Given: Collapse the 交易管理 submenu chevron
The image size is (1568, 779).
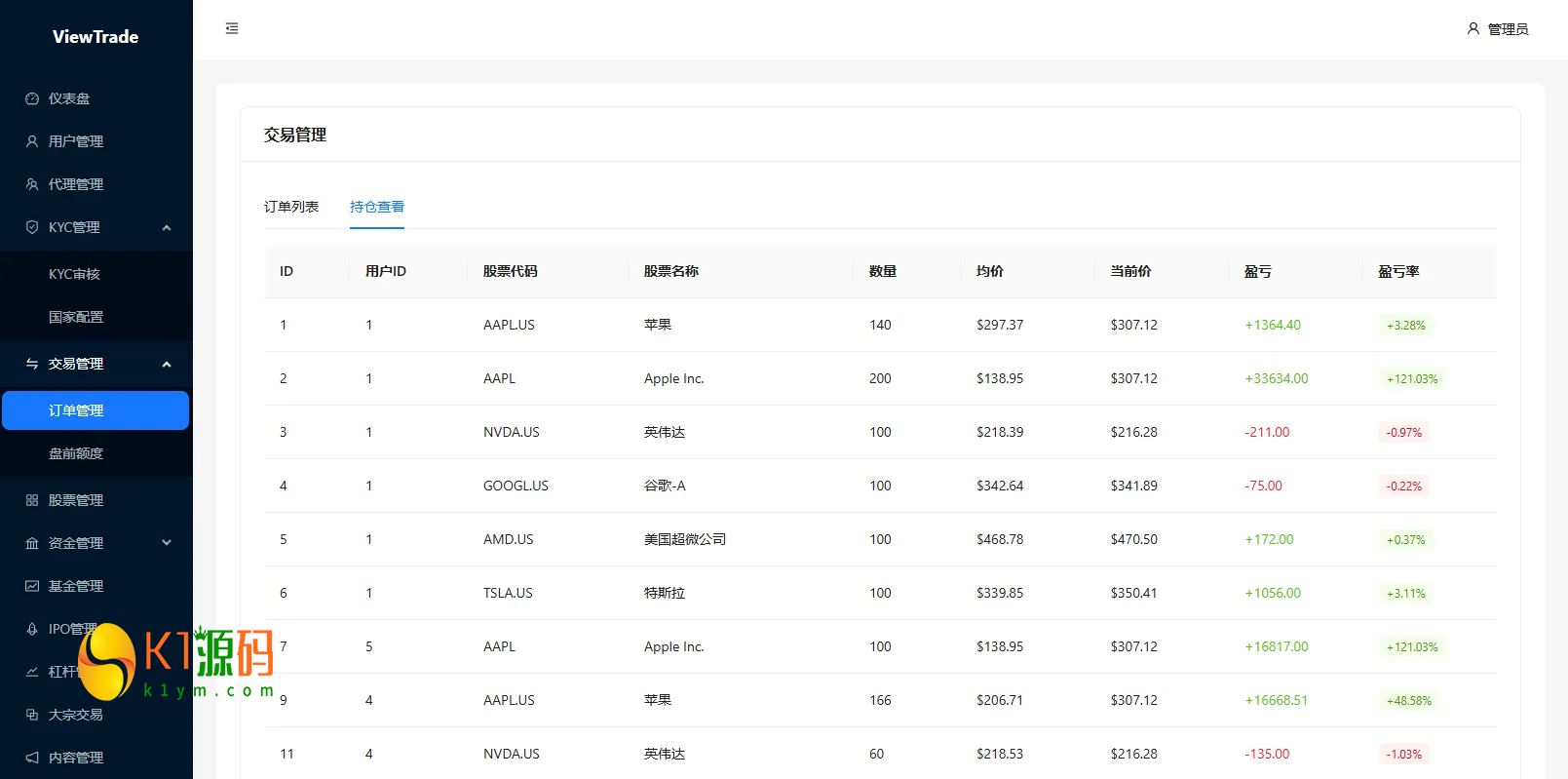Looking at the screenshot, I should (167, 364).
